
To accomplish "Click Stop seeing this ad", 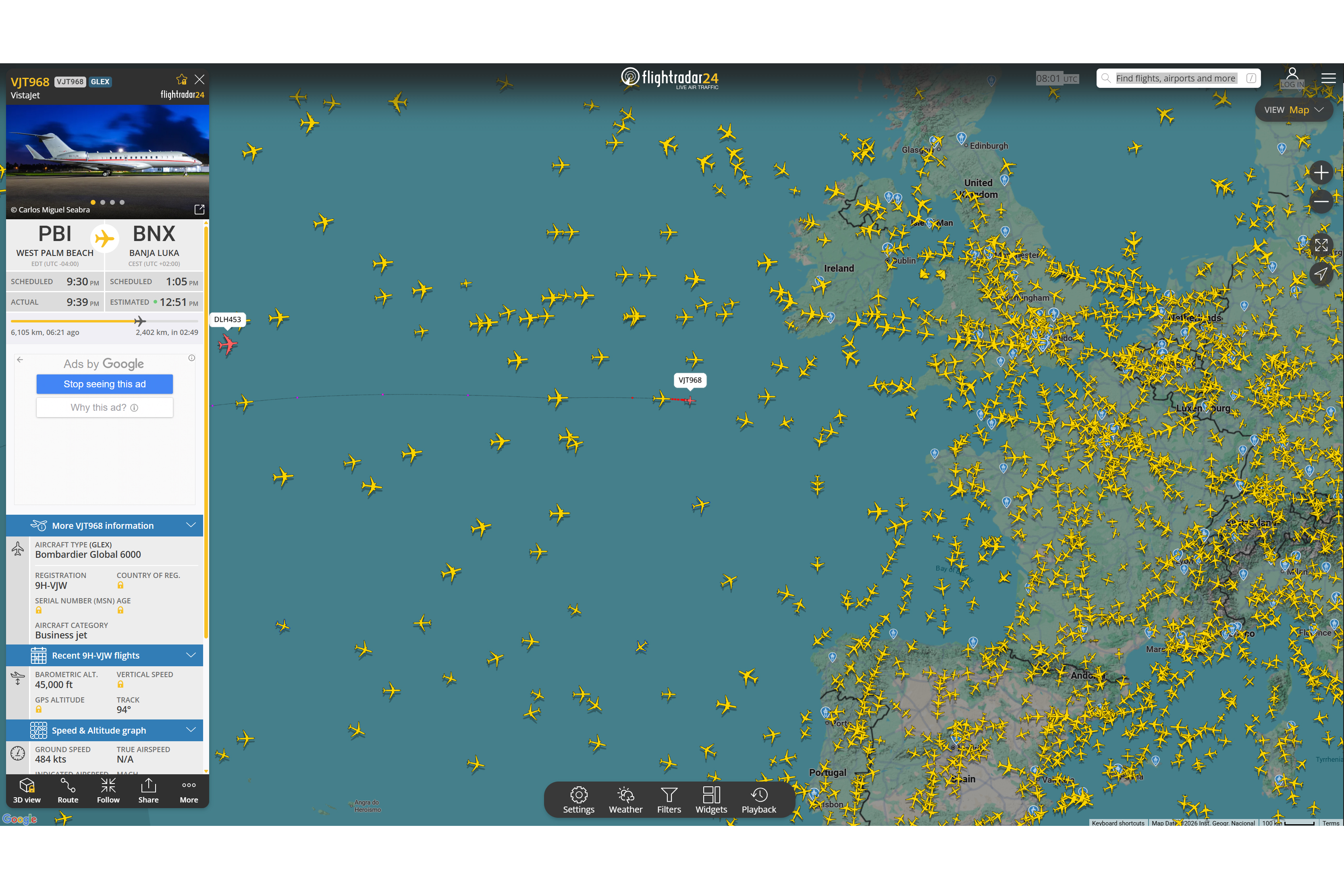I will 104,384.
